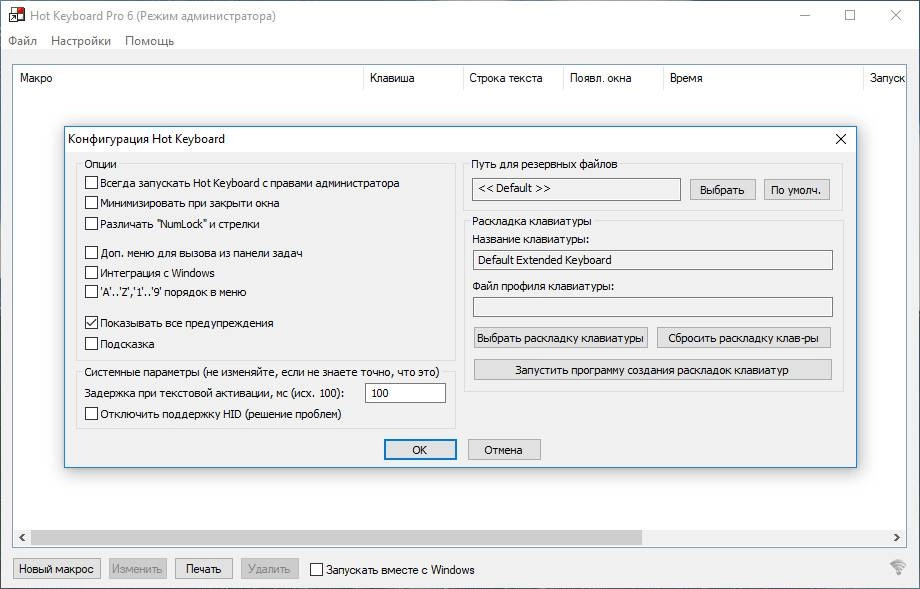The image size is (920, 589).
Task: Toggle Интеграция с Windows checkbox
Action: 91,273
